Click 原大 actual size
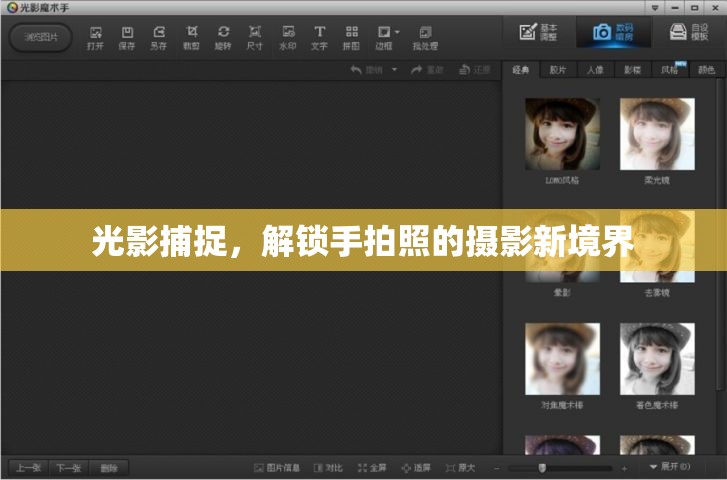The image size is (727, 480). pos(460,467)
